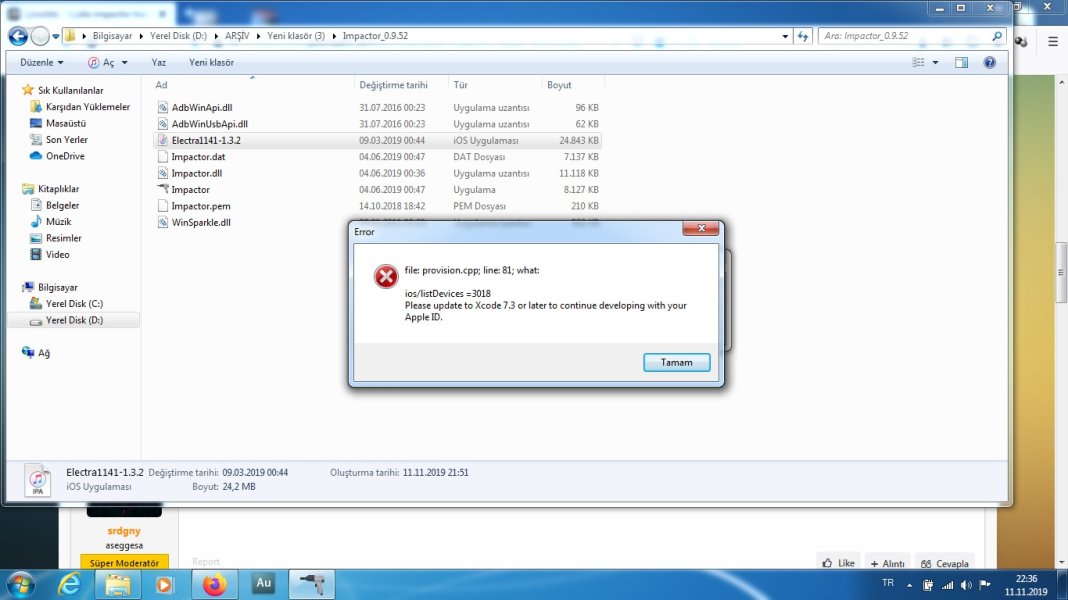Launch Adobe Audition from taskbar

[263, 583]
